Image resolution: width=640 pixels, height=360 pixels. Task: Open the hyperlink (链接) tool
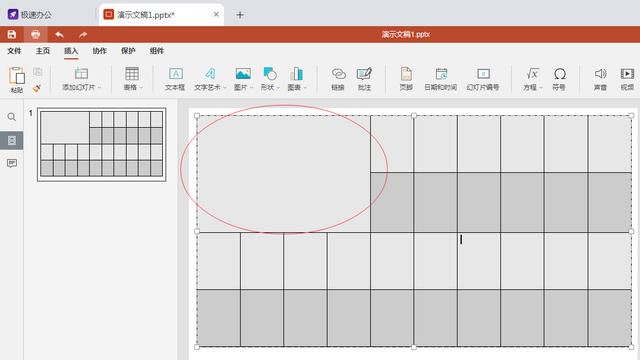pos(338,79)
